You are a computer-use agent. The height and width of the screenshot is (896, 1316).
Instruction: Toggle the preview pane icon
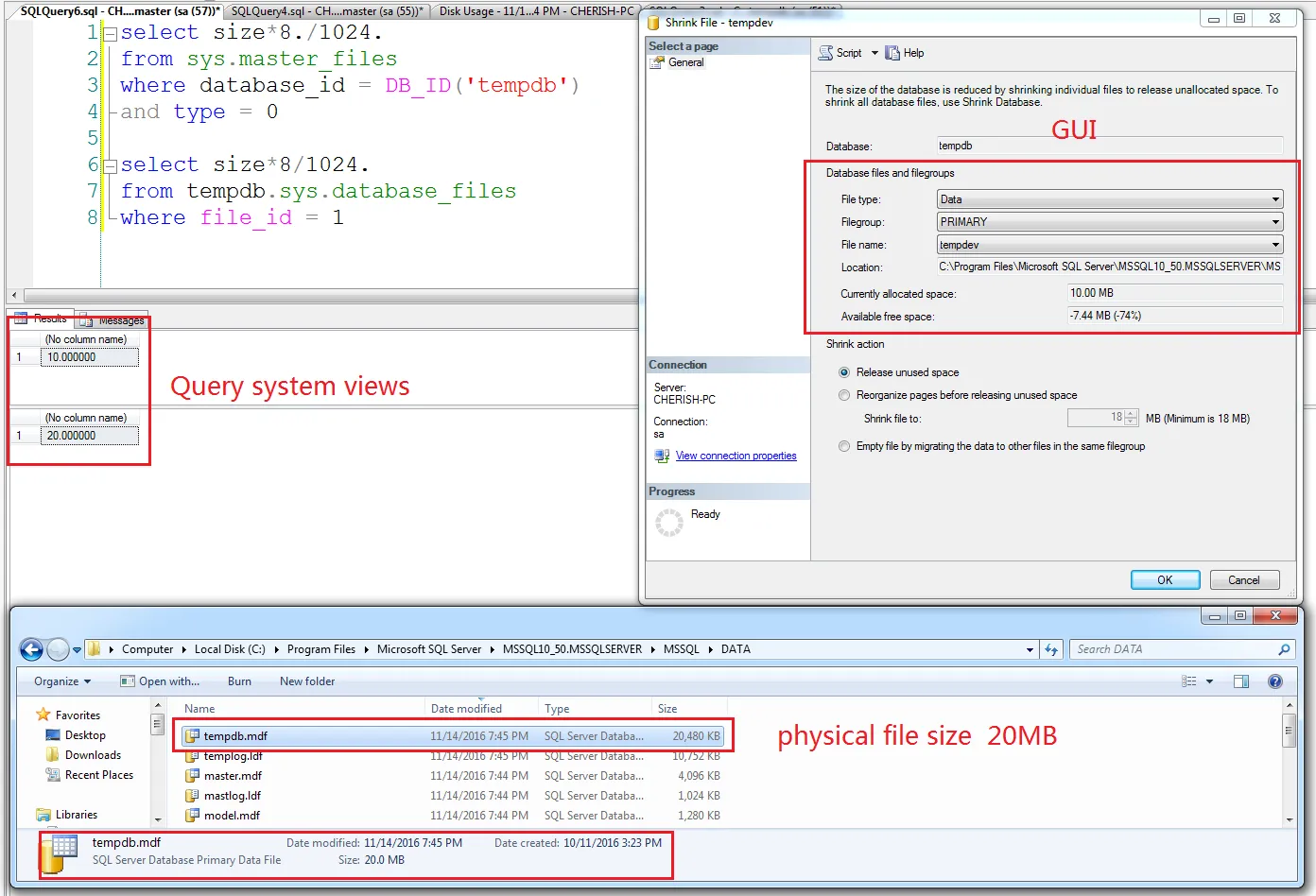click(x=1241, y=681)
